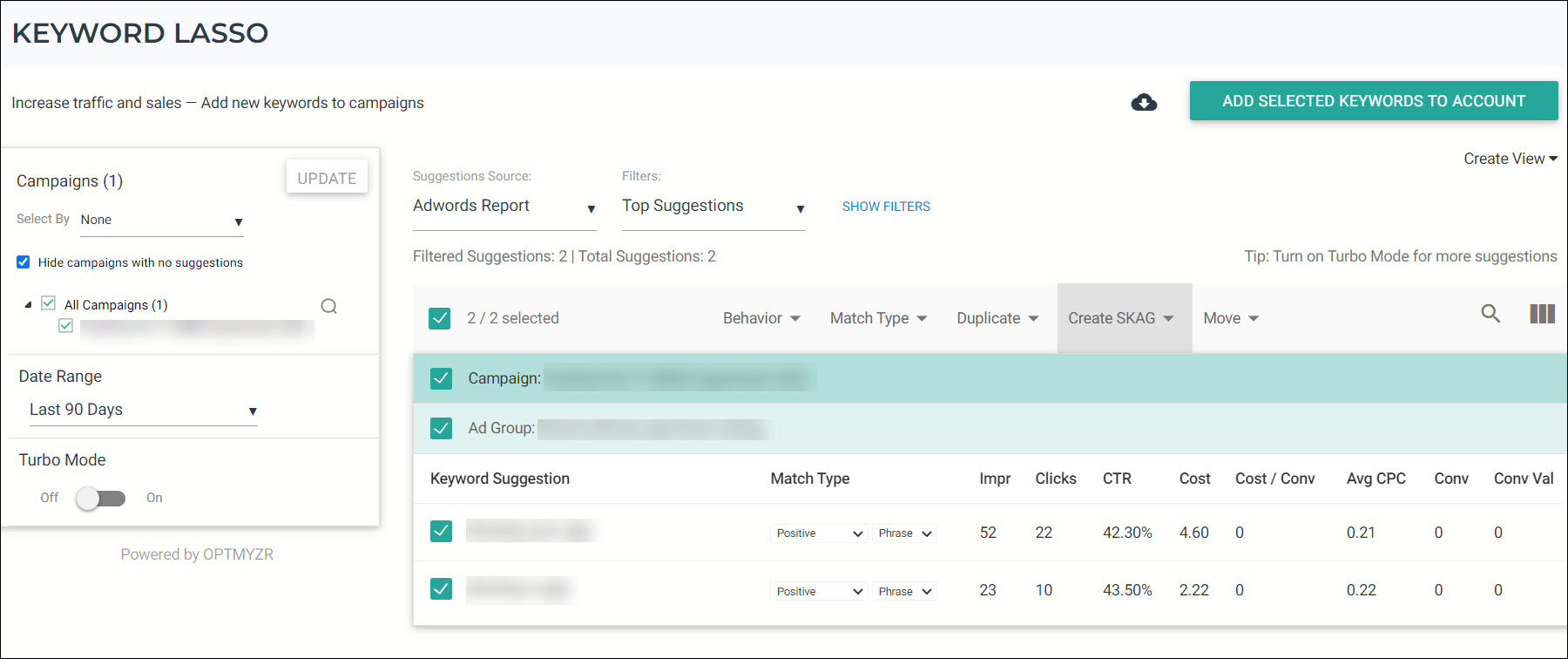Image resolution: width=1568 pixels, height=659 pixels.
Task: Uncheck the blurred campaign under All Campaigns
Action: (65, 326)
